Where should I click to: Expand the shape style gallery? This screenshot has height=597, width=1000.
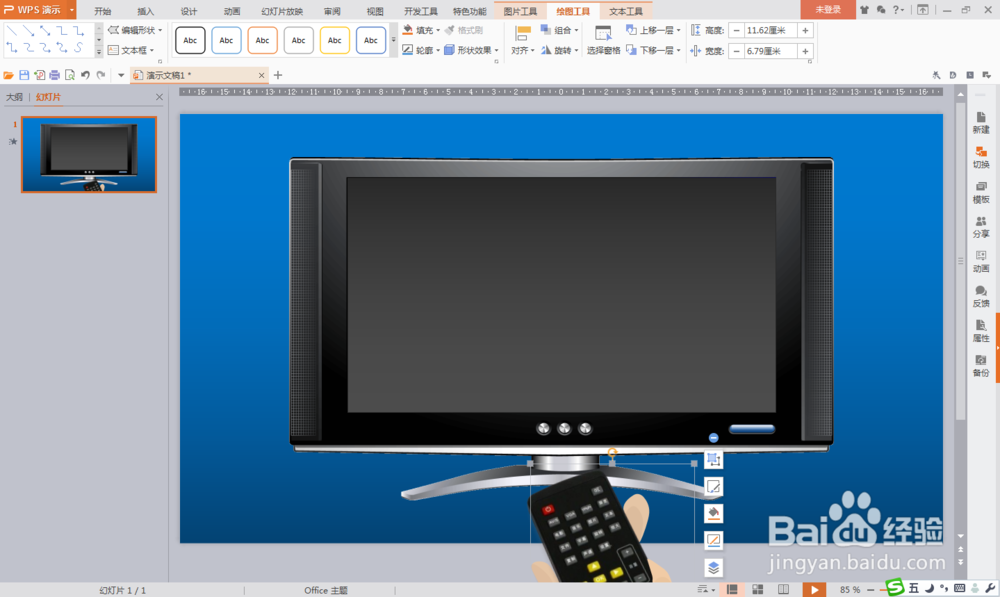[x=393, y=40]
